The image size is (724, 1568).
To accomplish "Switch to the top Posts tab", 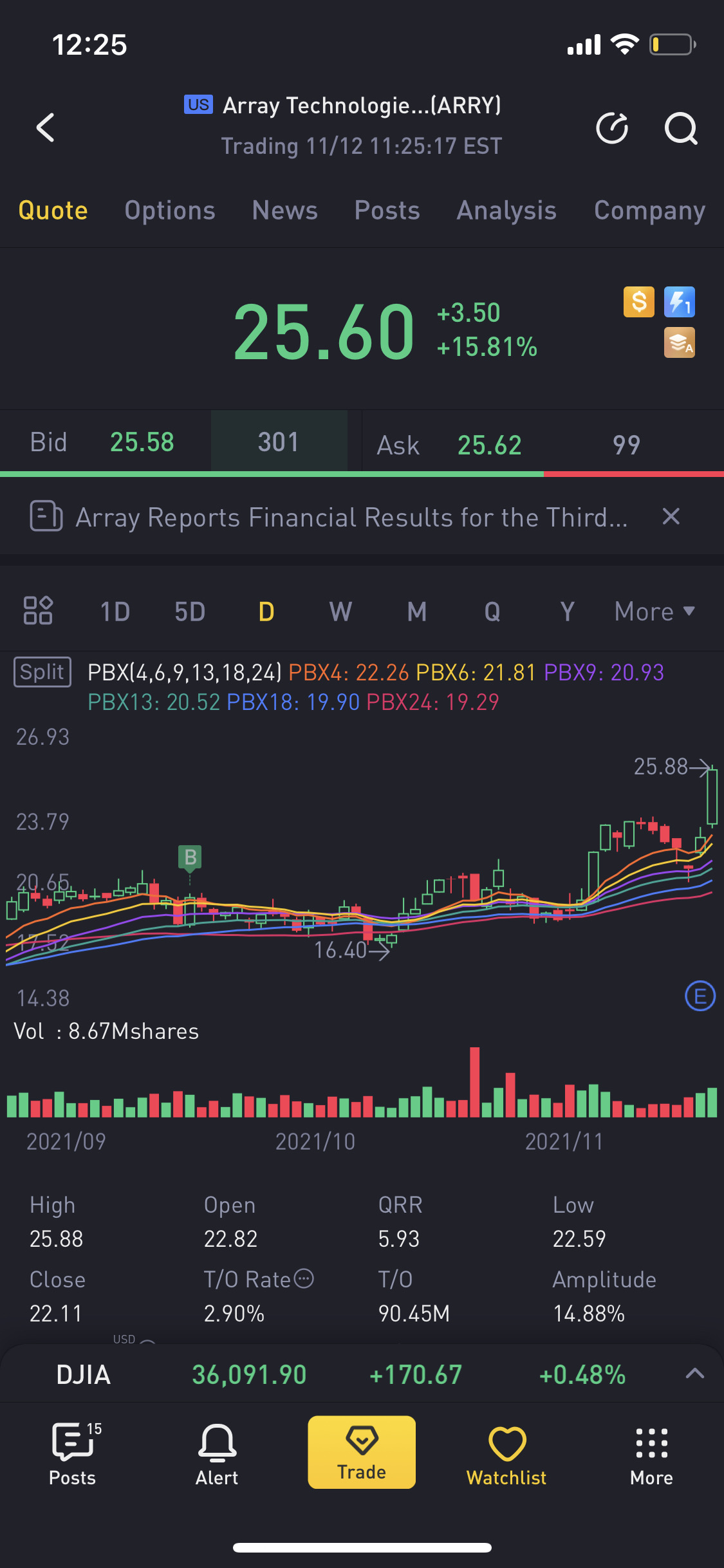I will (x=387, y=210).
